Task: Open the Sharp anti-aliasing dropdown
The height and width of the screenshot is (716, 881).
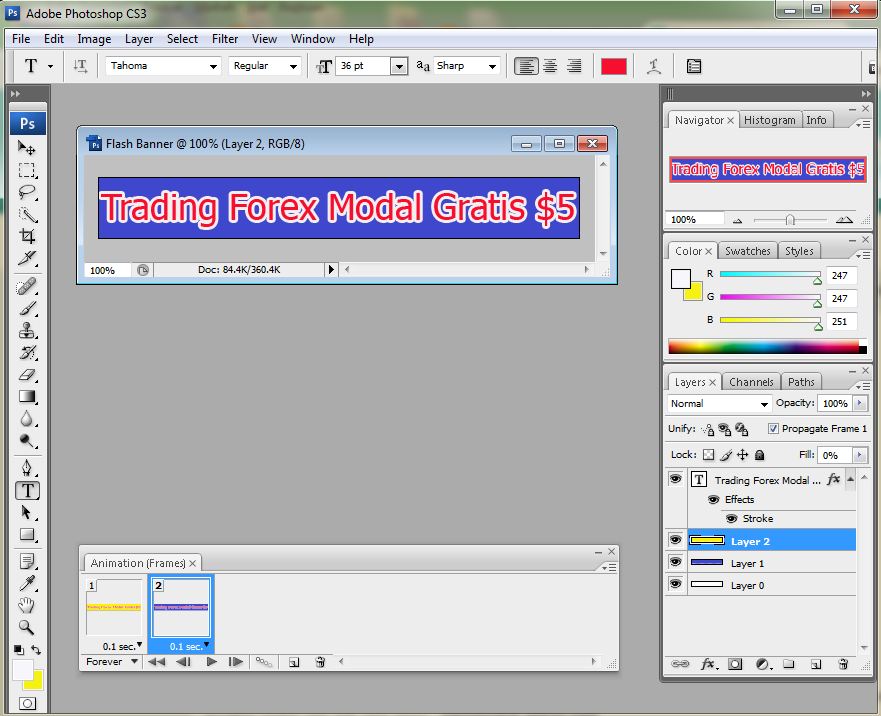Action: tap(492, 66)
